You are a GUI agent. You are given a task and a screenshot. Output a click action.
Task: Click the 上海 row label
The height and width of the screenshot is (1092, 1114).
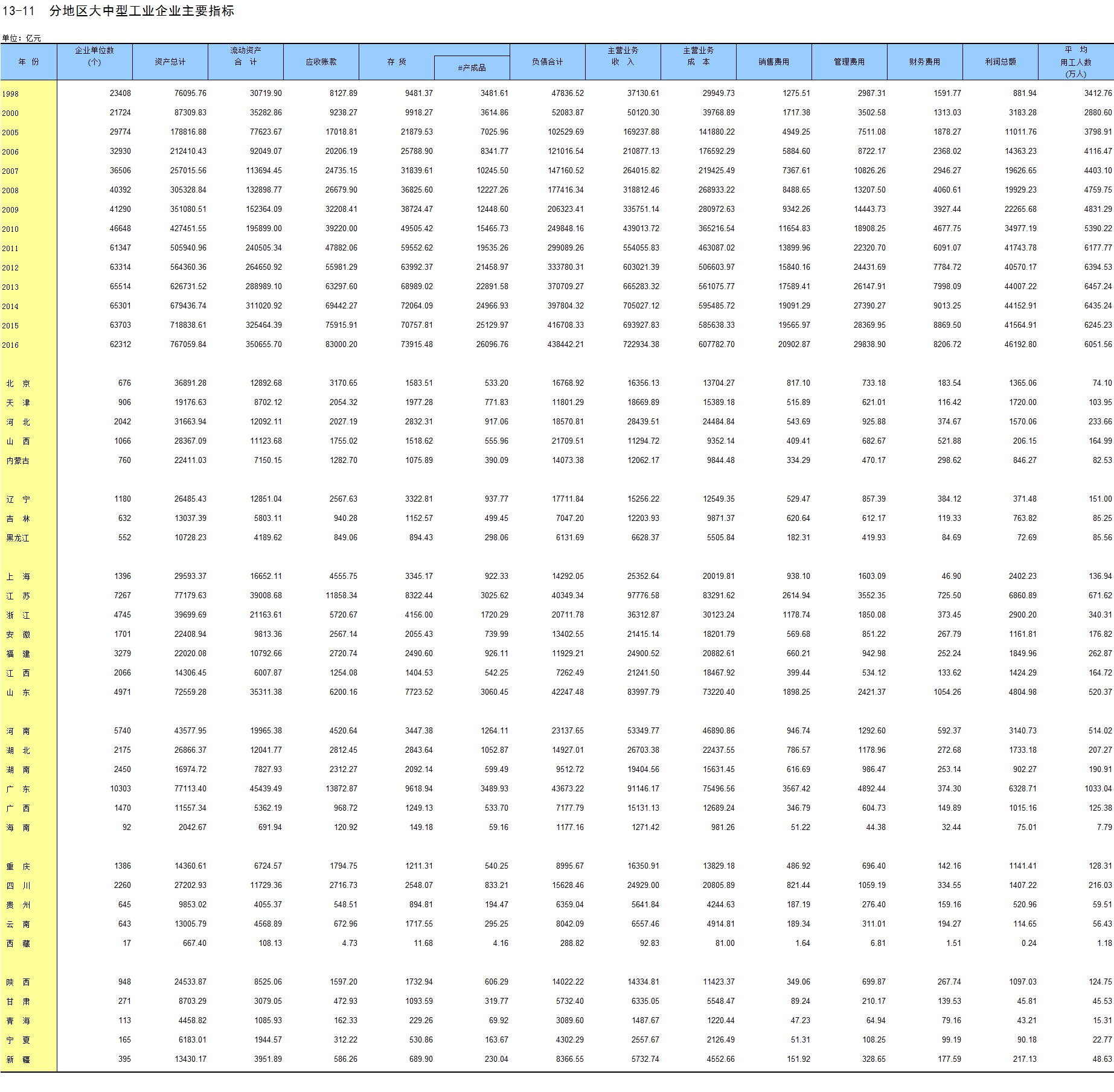(18, 576)
